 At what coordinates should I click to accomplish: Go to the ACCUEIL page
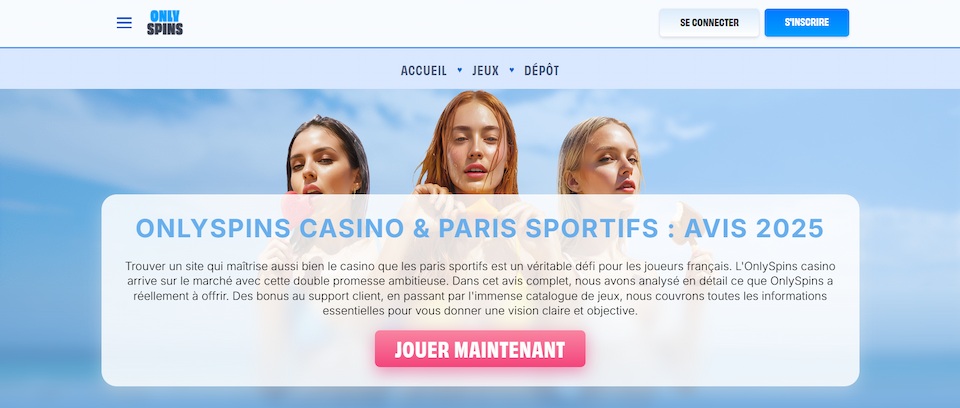pyautogui.click(x=424, y=70)
